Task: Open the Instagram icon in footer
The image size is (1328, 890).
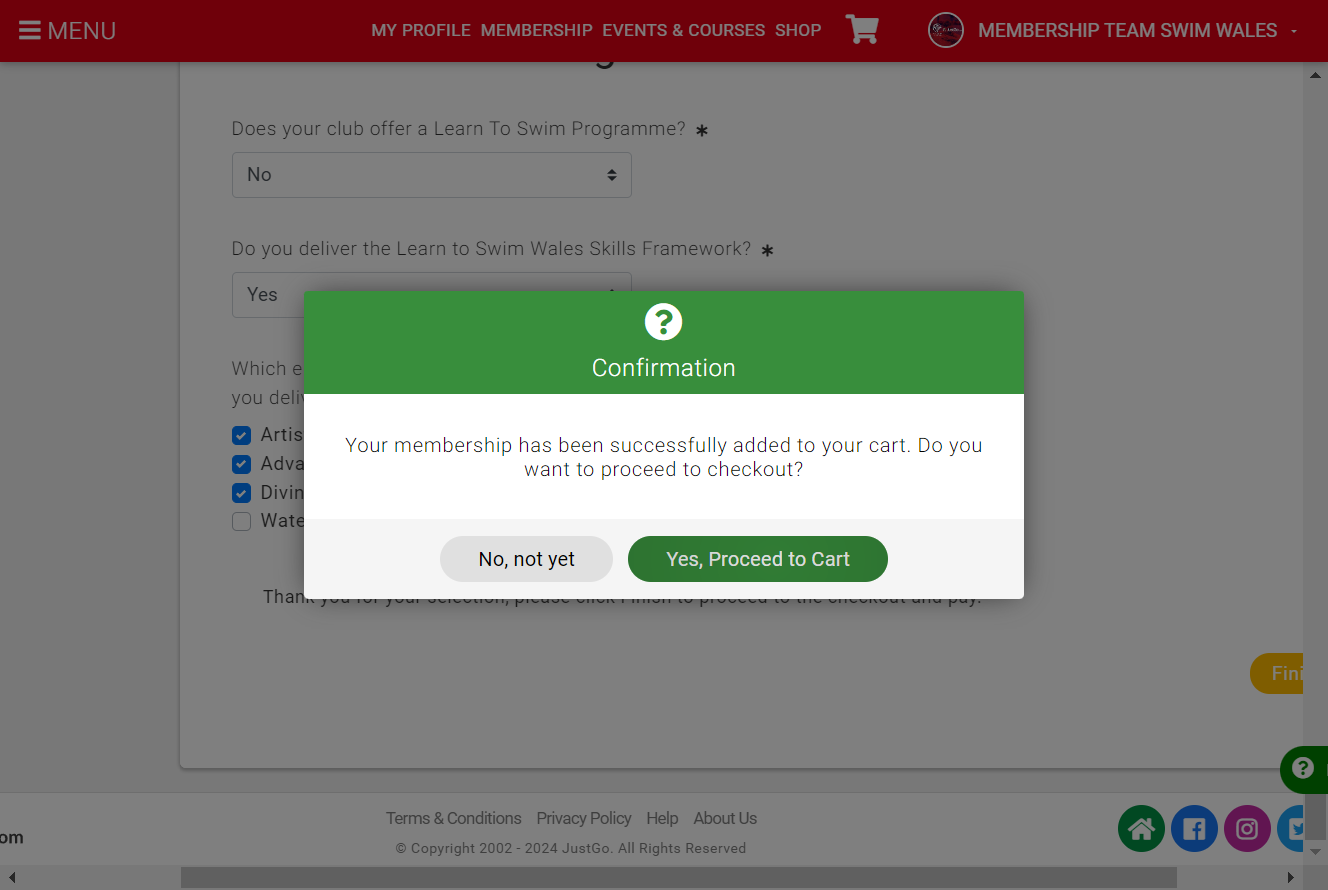Action: (1247, 829)
